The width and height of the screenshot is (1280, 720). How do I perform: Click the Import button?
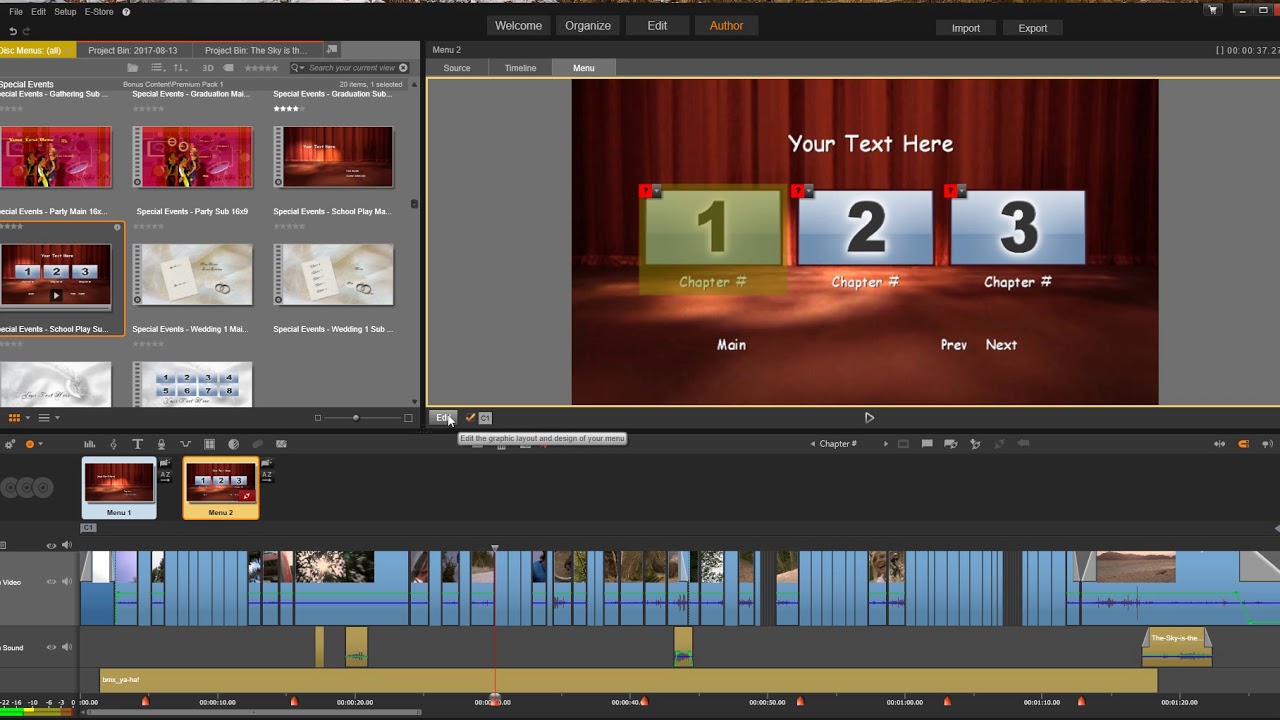pyautogui.click(x=966, y=28)
